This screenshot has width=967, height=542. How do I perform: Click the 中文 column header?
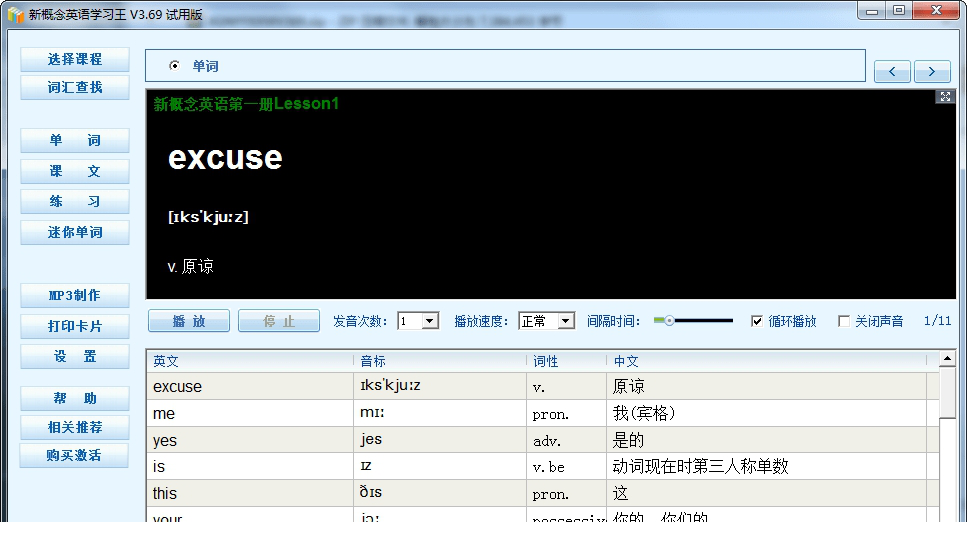(767, 361)
